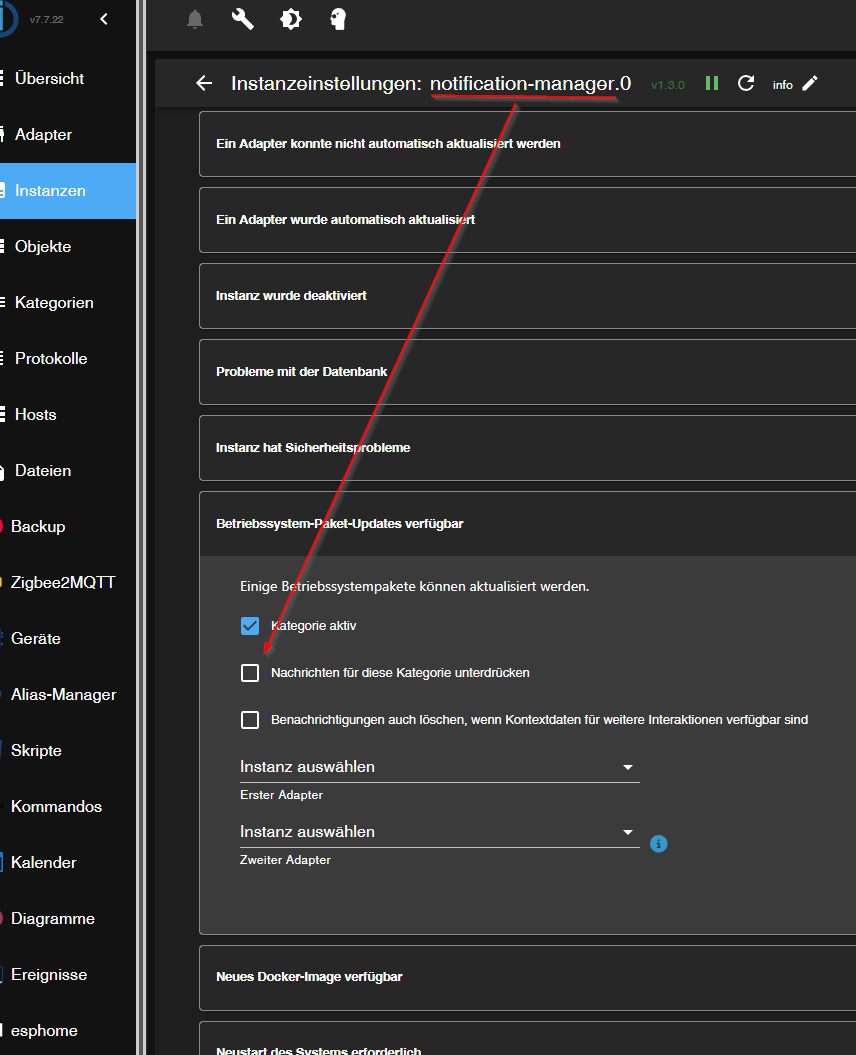This screenshot has width=856, height=1055.
Task: Click the v7.7.22 version text
Action: (46, 20)
